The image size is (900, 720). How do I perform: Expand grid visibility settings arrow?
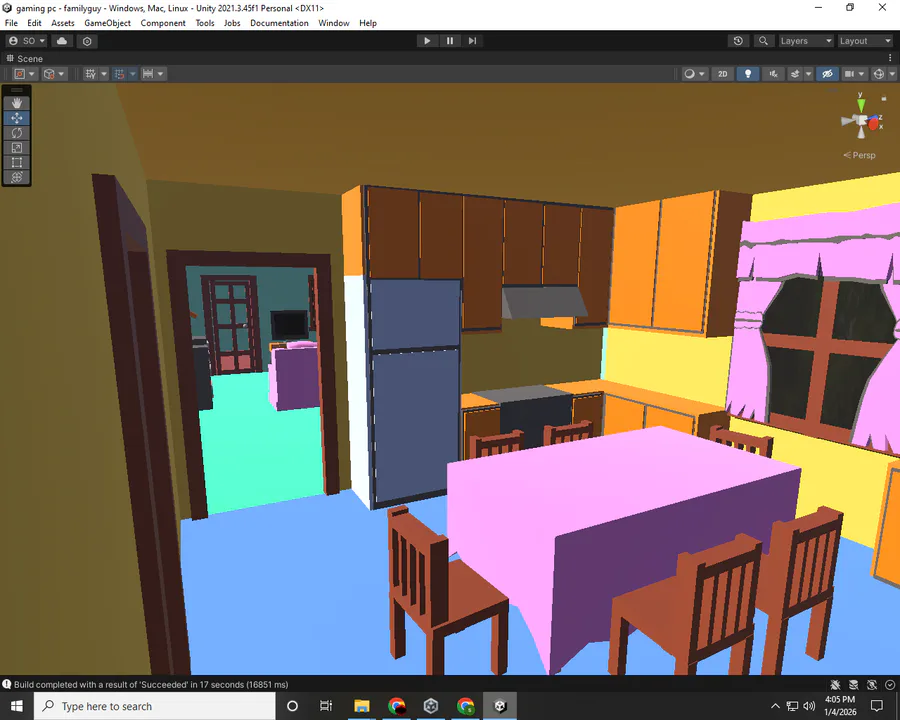click(x=104, y=73)
